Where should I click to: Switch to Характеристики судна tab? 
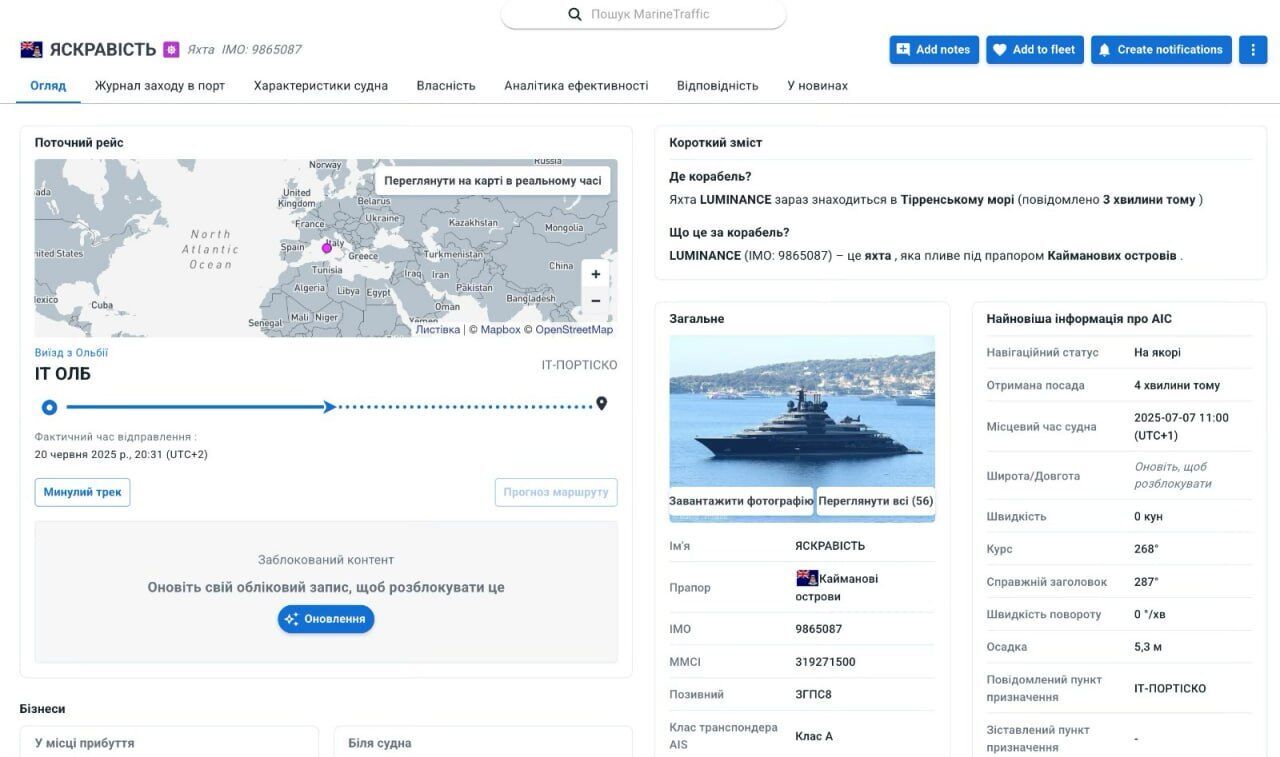point(321,86)
